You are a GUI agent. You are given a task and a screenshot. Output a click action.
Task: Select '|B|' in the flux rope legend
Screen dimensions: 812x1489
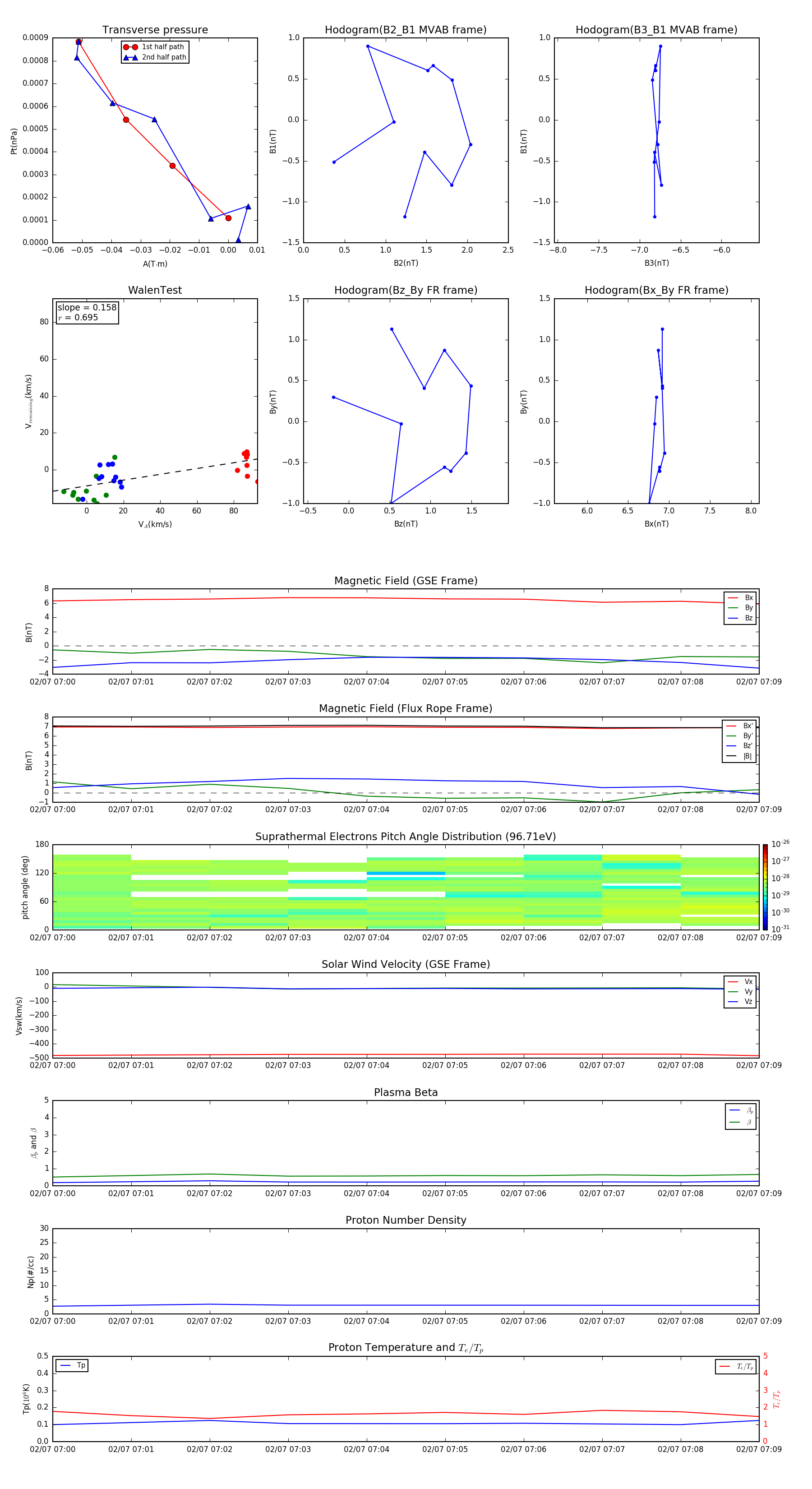[740, 756]
